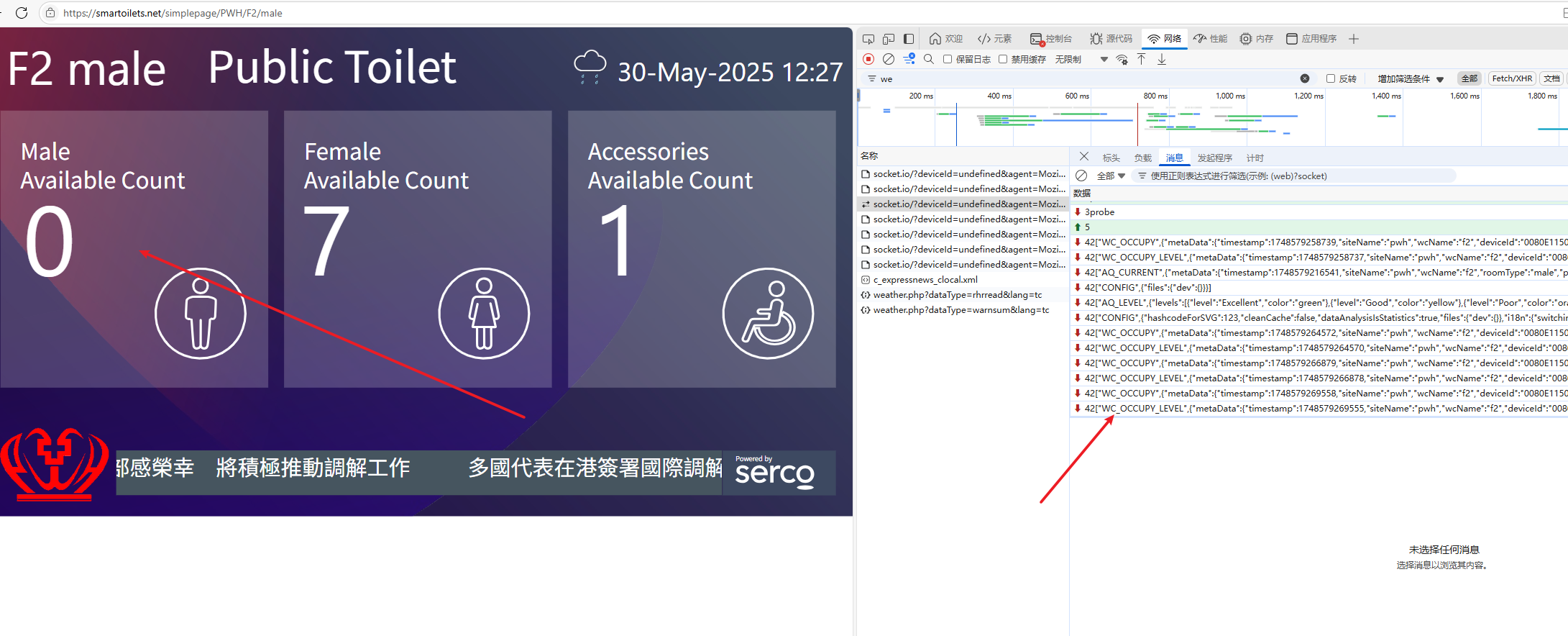Click the import HAR up-arrow icon
The height and width of the screenshot is (636, 1568).
click(x=1142, y=59)
